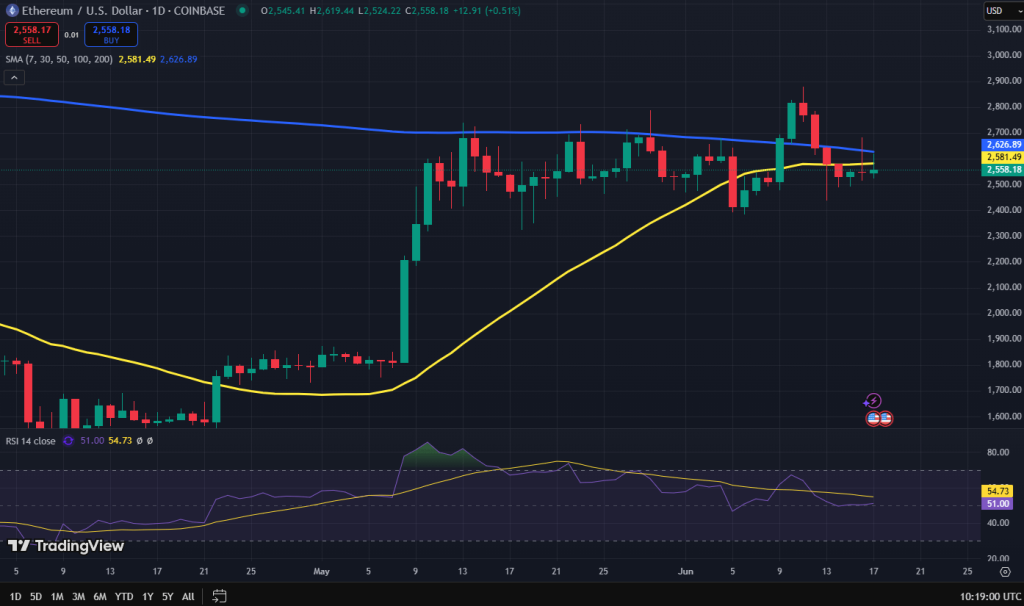Click the Ethereum symbol logo icon
1024x606 pixels.
[12, 10]
